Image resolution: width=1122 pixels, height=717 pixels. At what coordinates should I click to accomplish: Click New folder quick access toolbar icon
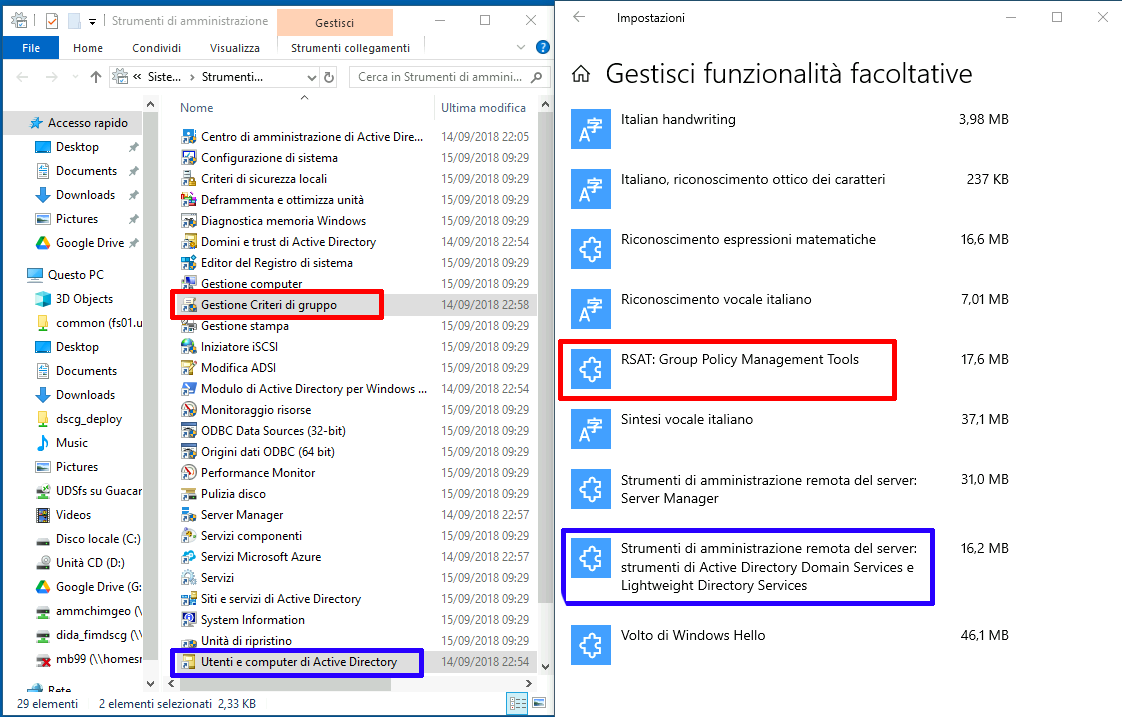pyautogui.click(x=74, y=21)
